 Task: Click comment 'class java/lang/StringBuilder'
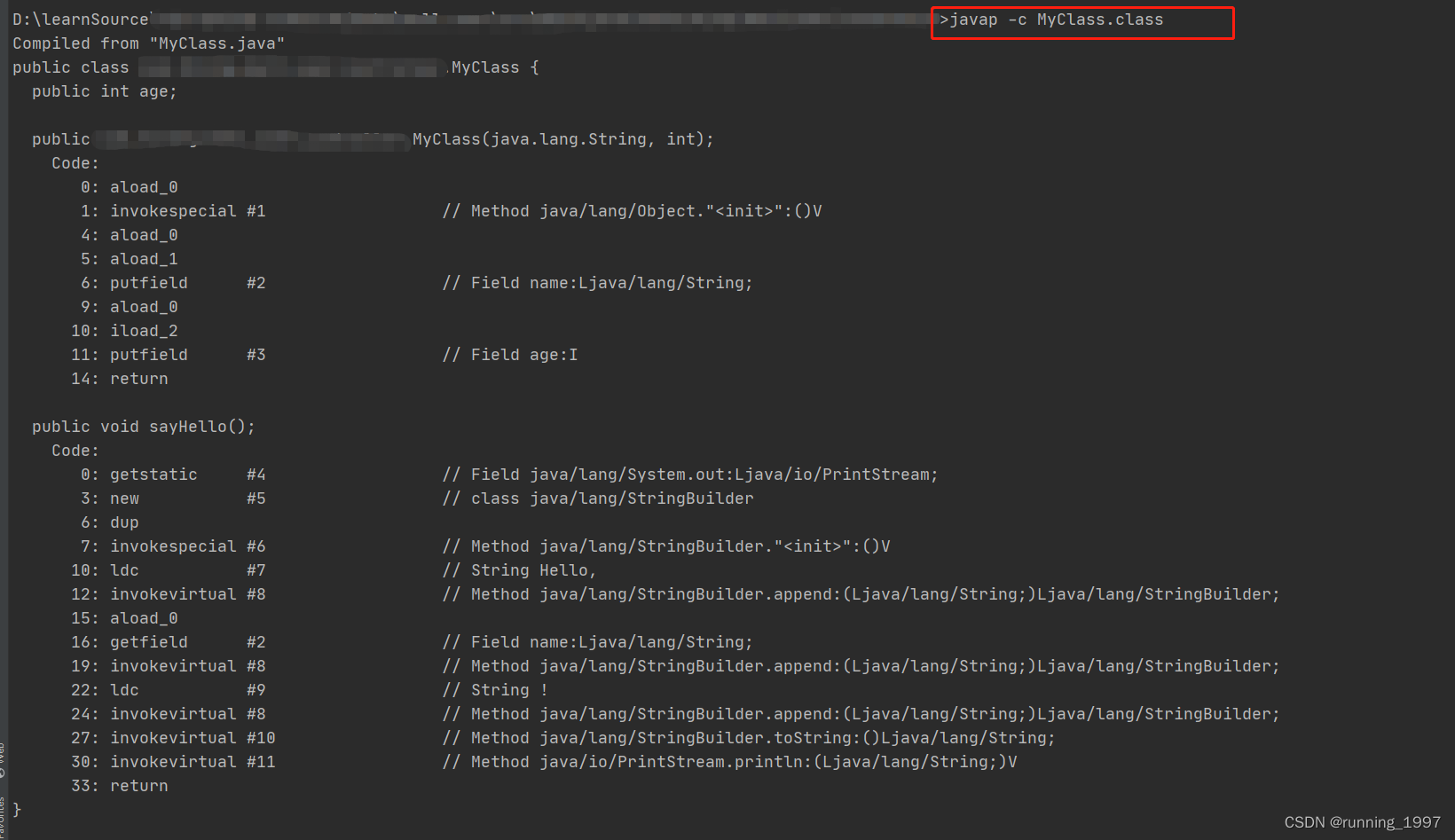coord(612,499)
